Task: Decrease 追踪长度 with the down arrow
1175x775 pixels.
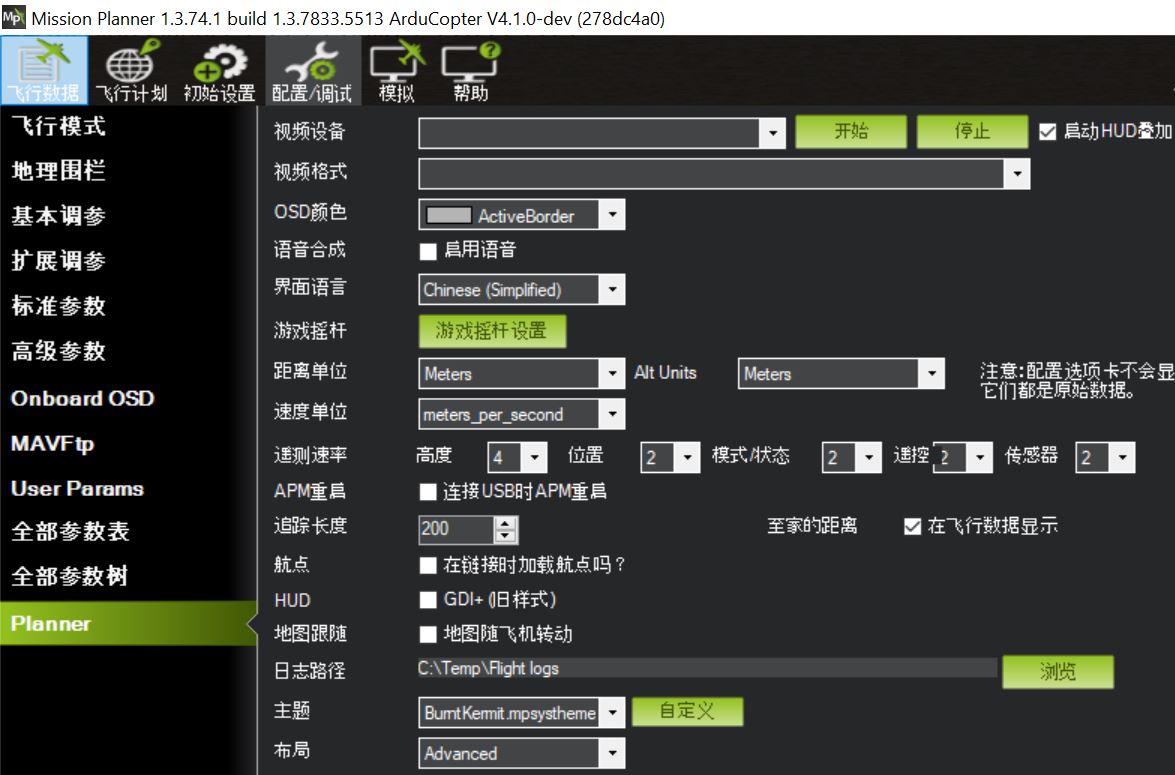Action: pyautogui.click(x=506, y=536)
